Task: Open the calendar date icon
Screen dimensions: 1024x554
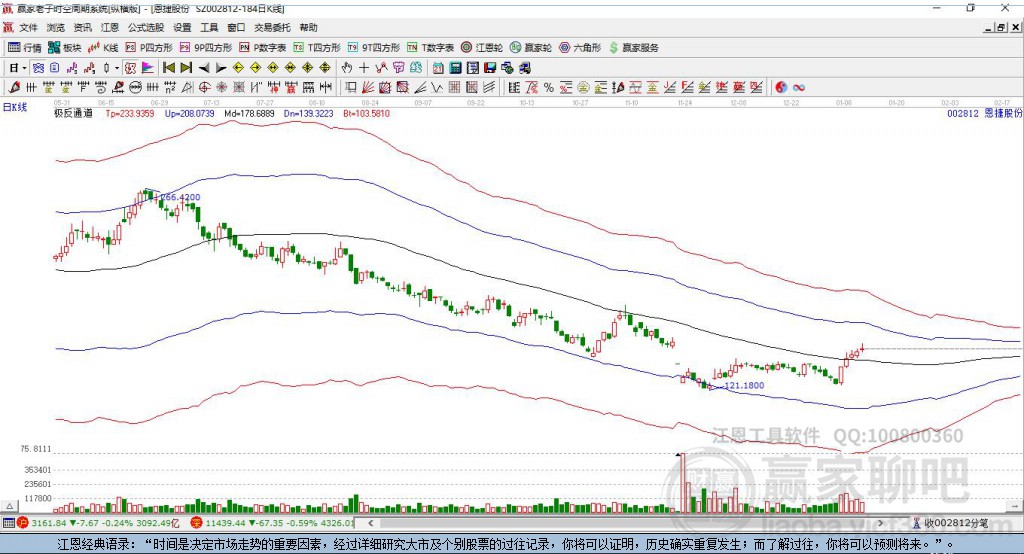Action: tap(438, 68)
